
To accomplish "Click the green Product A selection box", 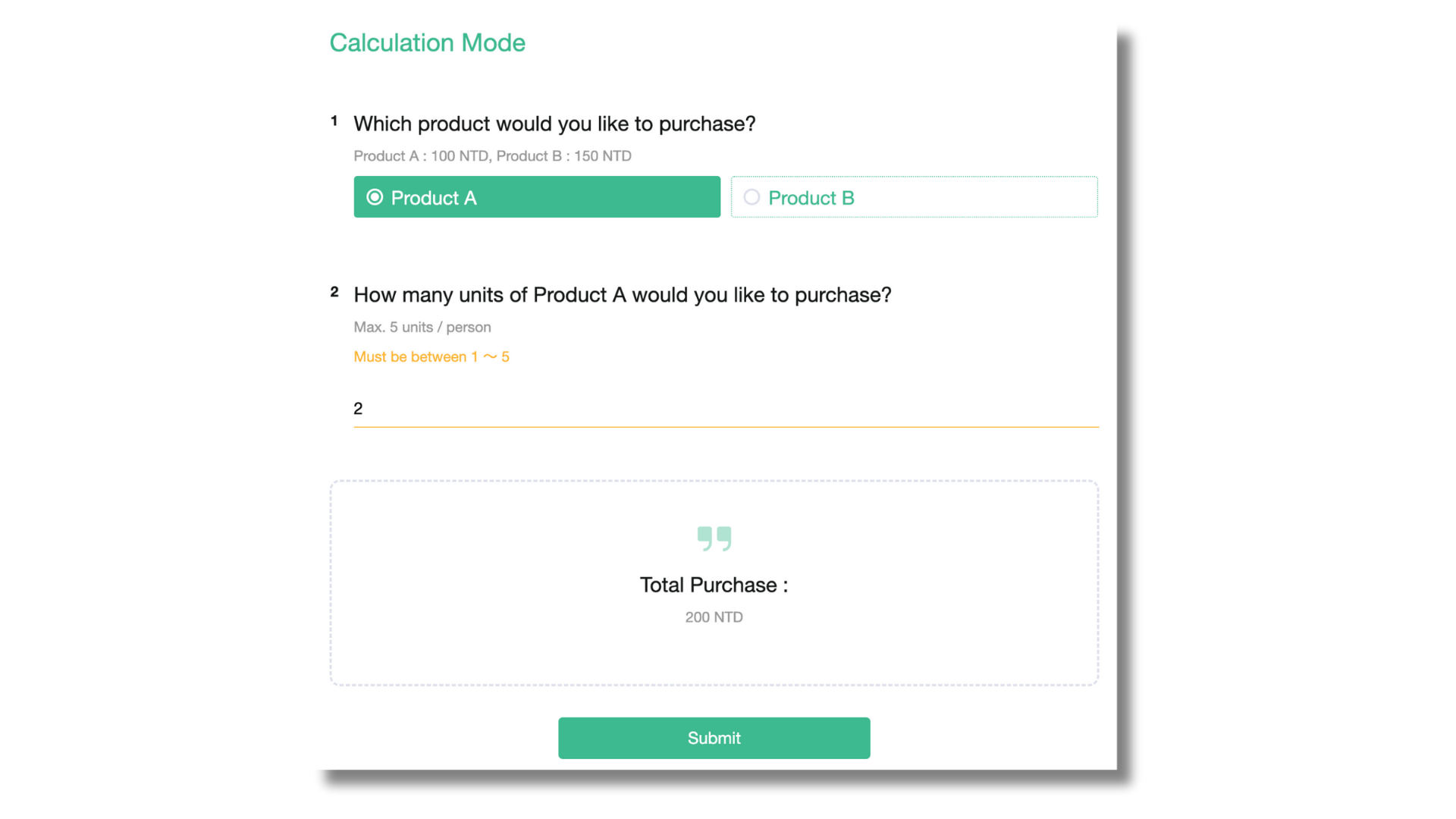I will (536, 197).
